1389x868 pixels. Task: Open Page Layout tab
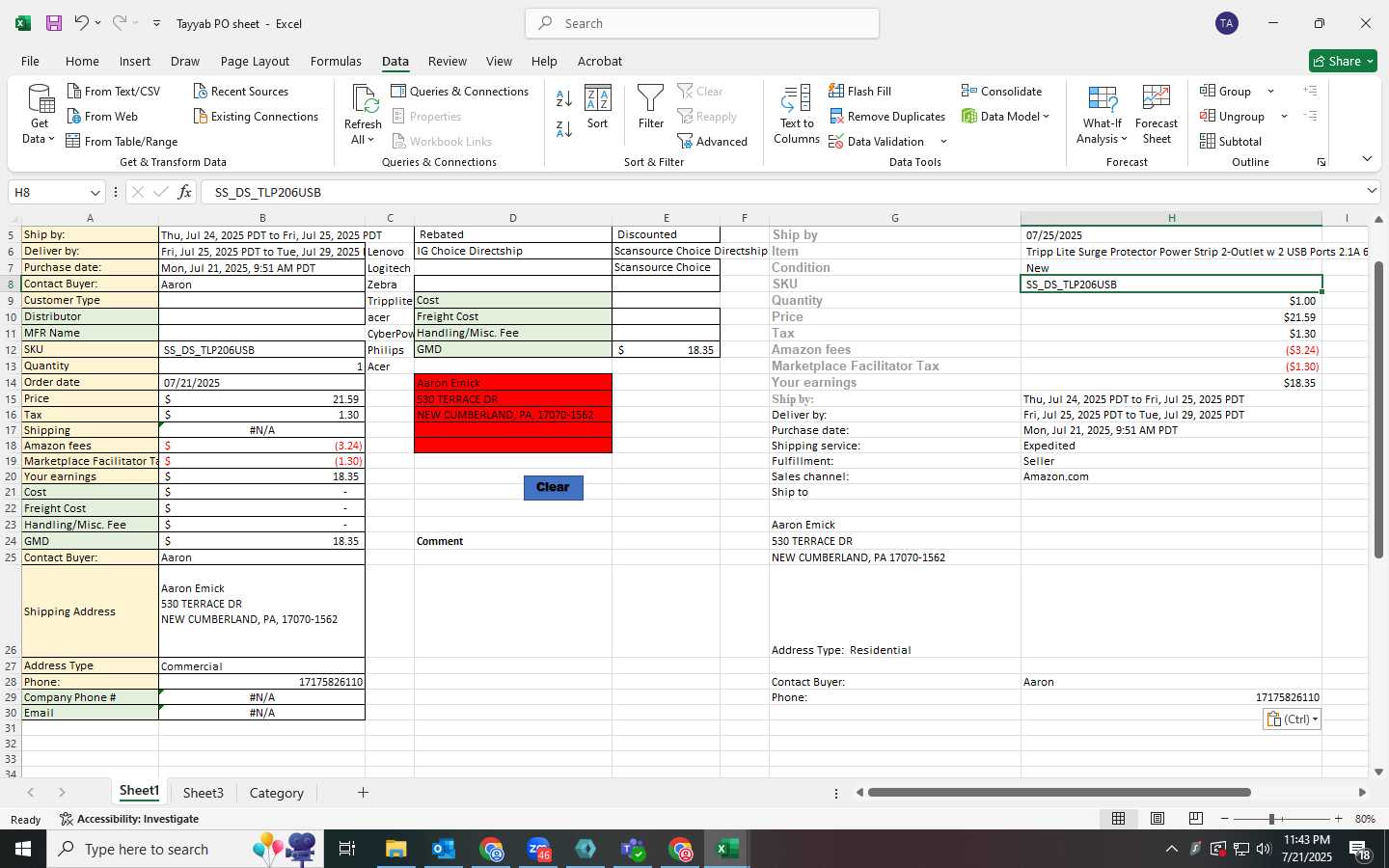(x=255, y=61)
